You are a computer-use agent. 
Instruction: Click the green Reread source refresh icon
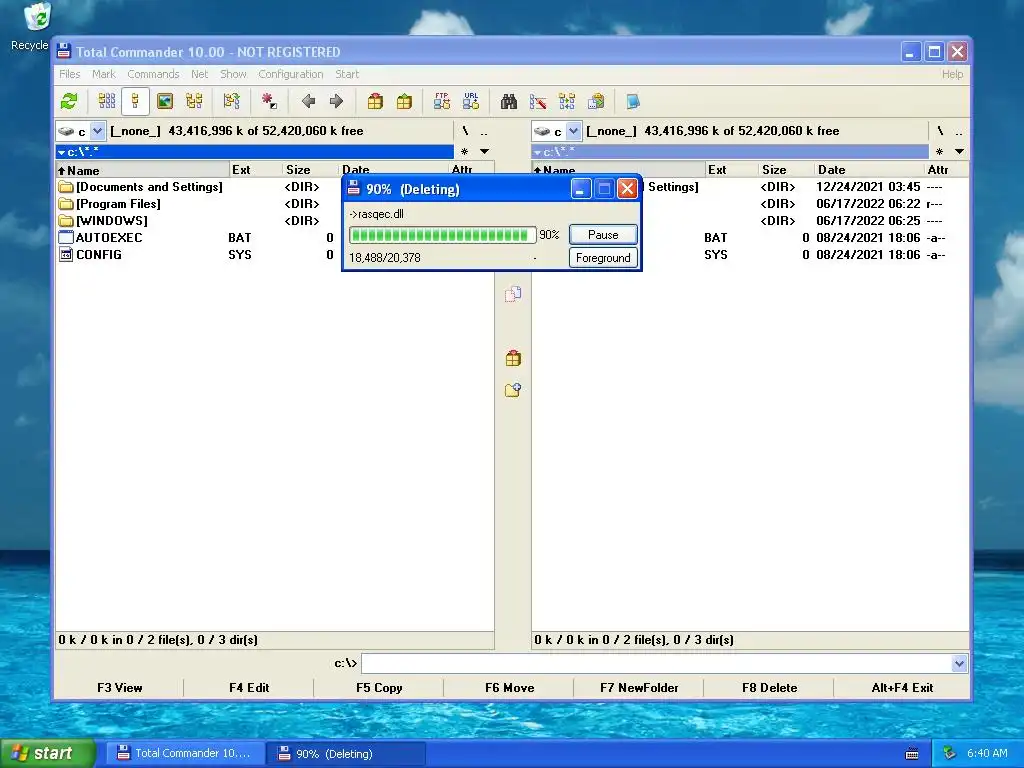click(69, 101)
